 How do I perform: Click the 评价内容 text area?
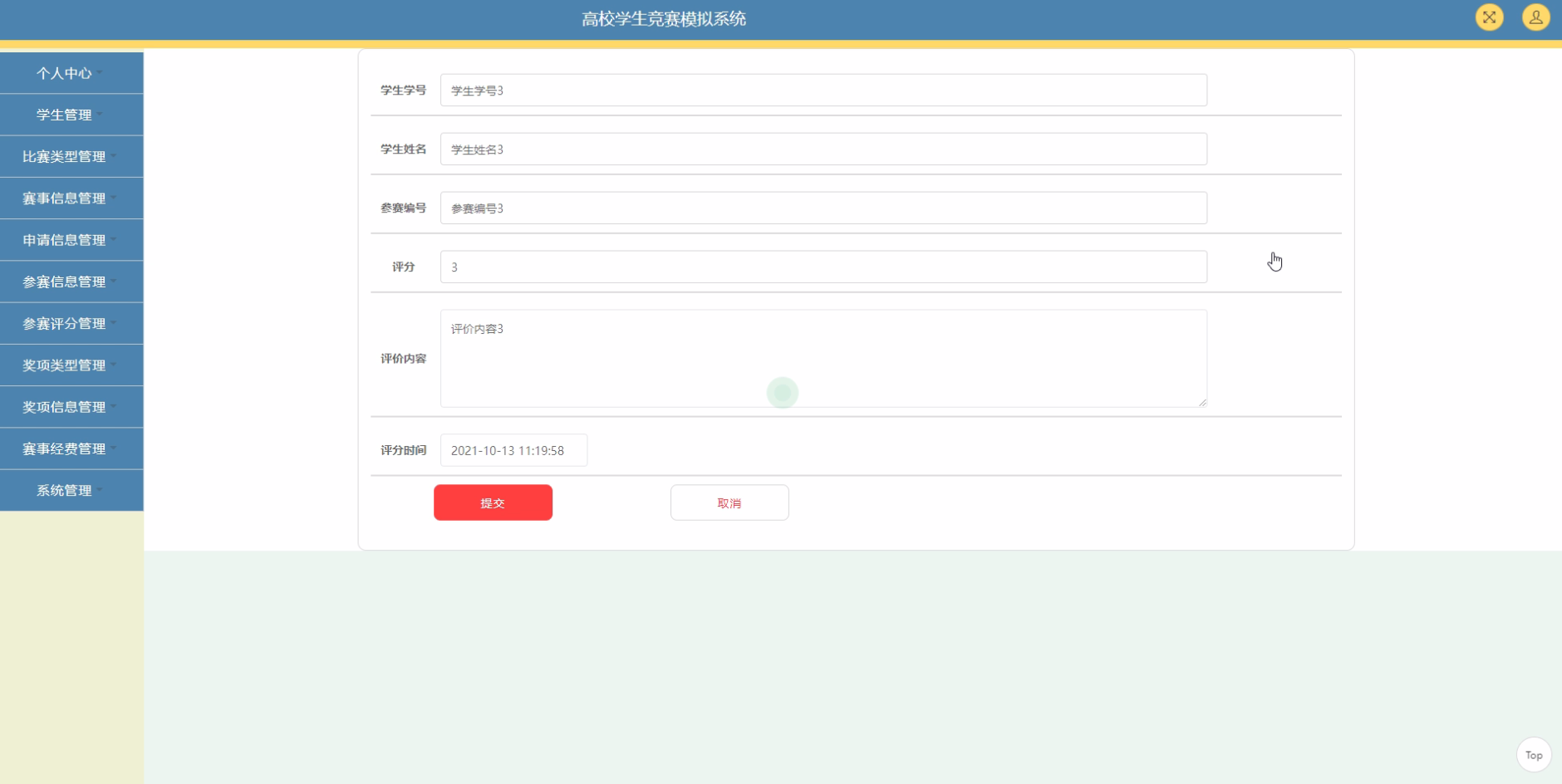823,358
